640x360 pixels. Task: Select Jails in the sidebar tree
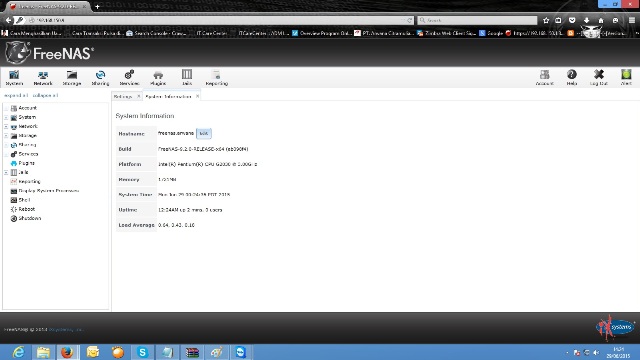click(23, 172)
